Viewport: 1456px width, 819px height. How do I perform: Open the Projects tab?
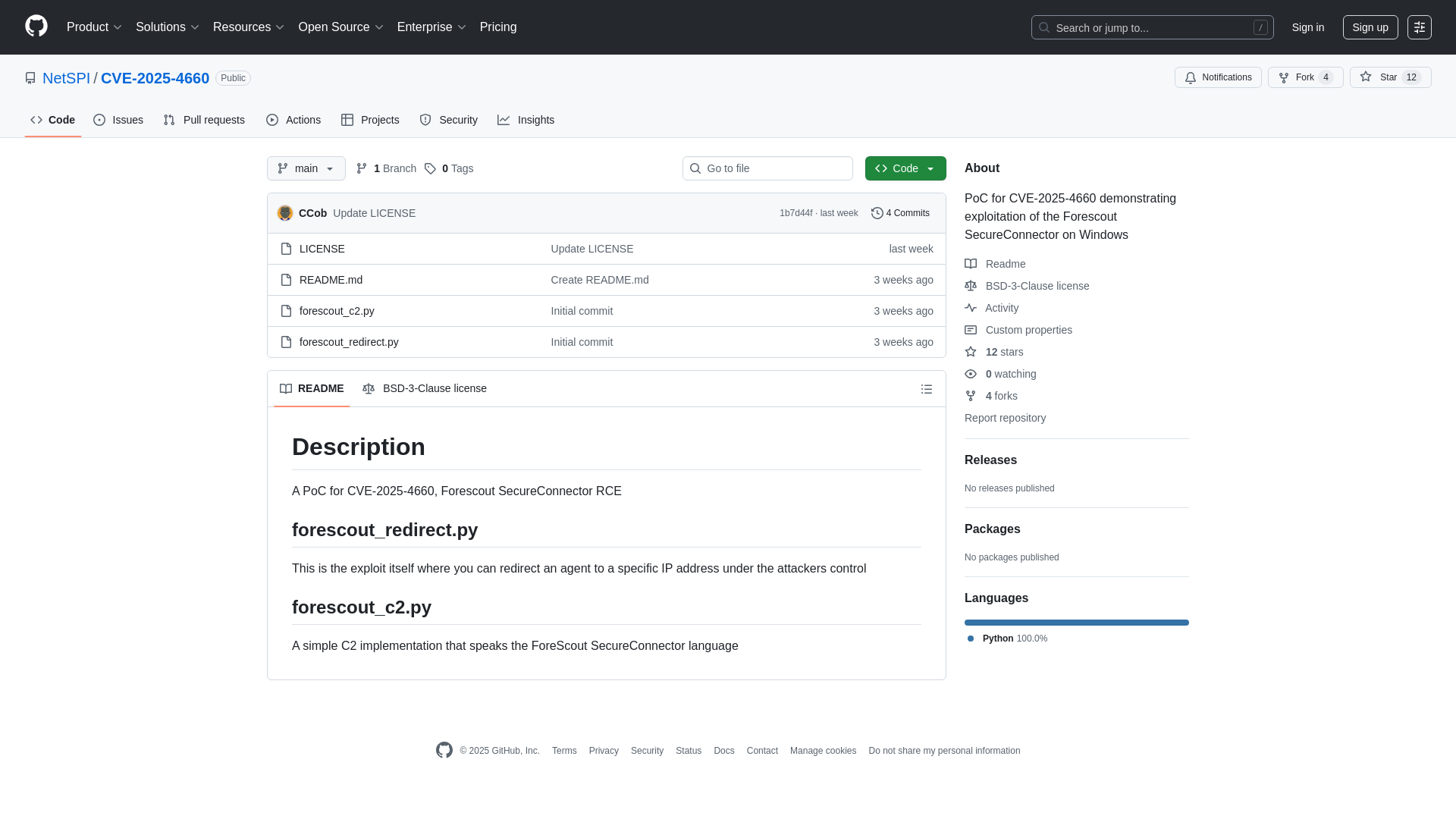(x=370, y=120)
